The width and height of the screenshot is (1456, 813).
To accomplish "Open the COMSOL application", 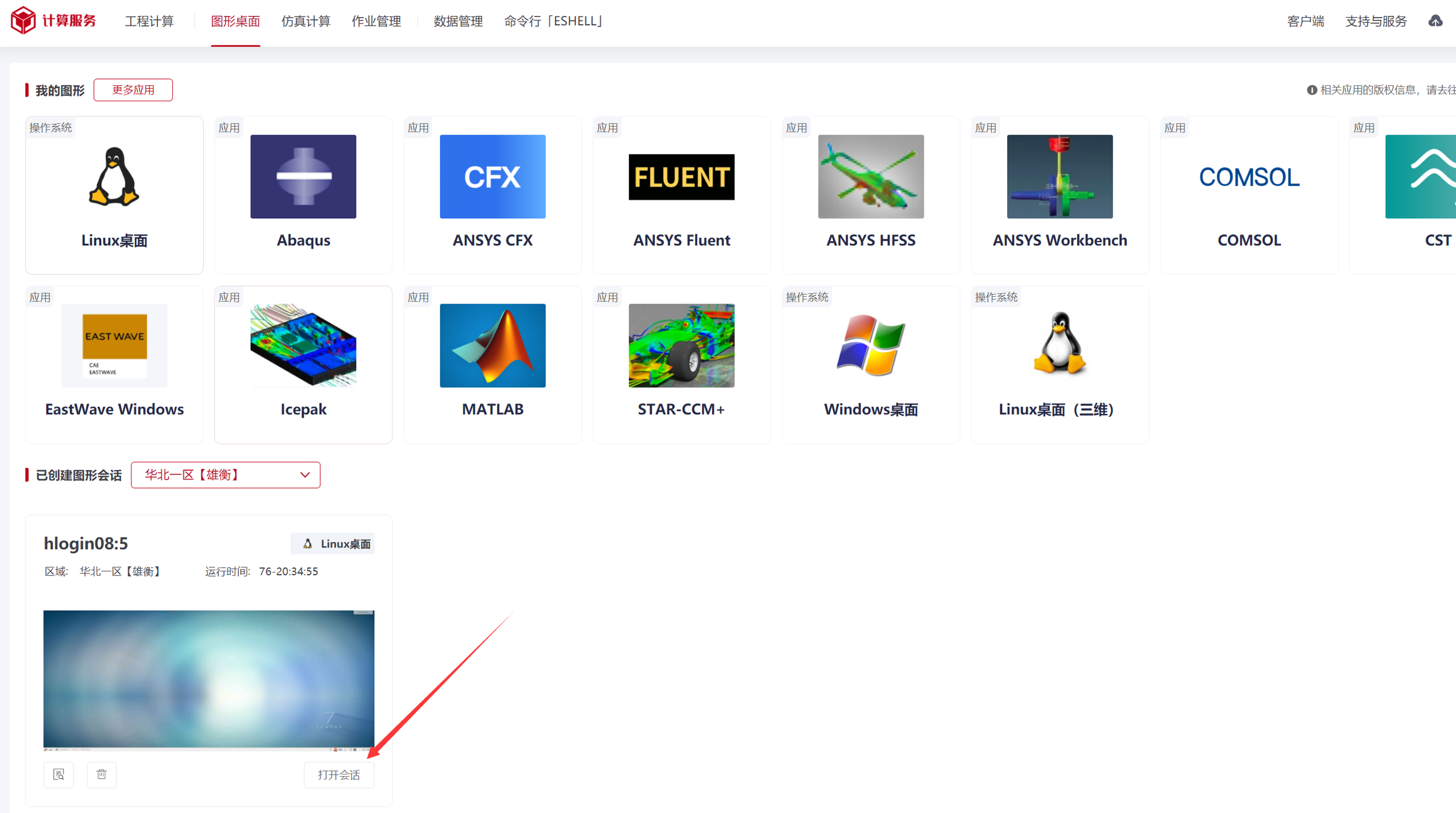I will [x=1249, y=195].
